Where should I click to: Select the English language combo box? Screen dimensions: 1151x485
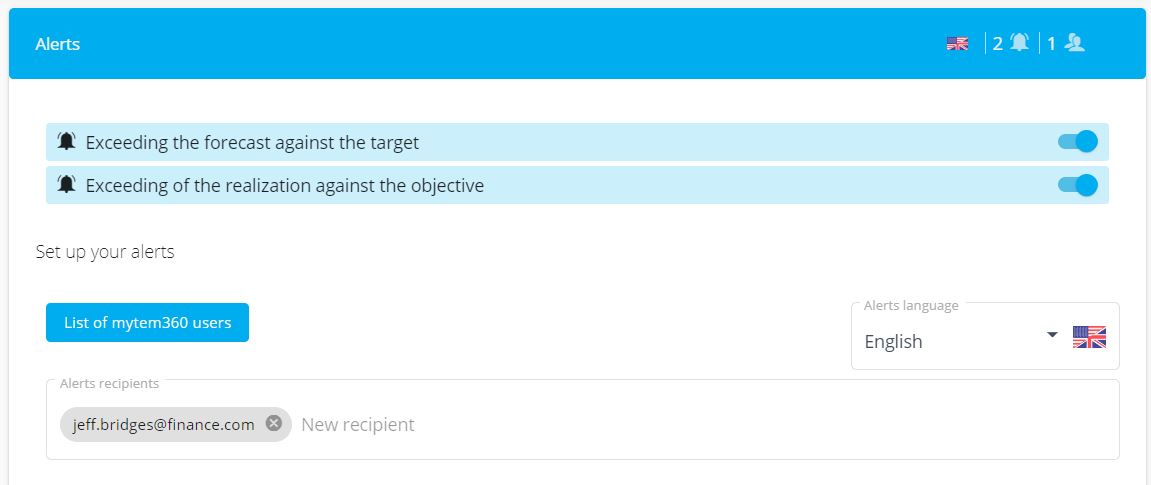pos(985,337)
